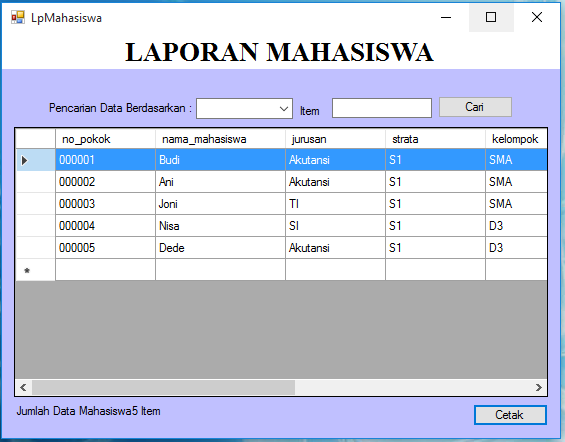This screenshot has height=442, width=565.
Task: Select the S1 strata cell in Nisa's row
Action: (435, 226)
